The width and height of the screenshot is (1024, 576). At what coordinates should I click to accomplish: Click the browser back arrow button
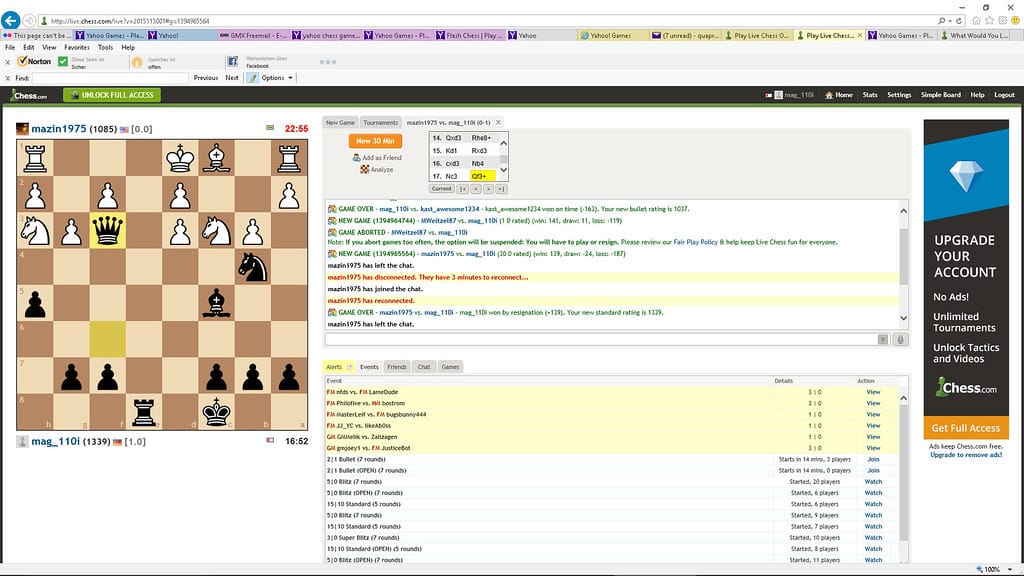point(10,20)
